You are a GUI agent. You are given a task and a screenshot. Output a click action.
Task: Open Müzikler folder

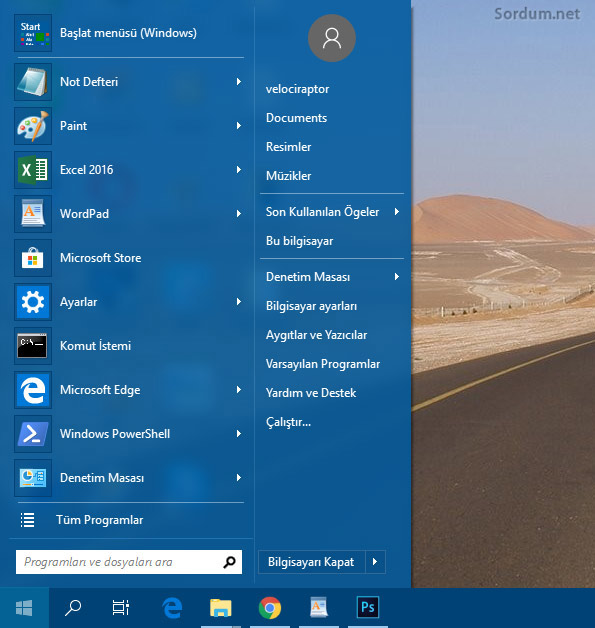coord(288,176)
